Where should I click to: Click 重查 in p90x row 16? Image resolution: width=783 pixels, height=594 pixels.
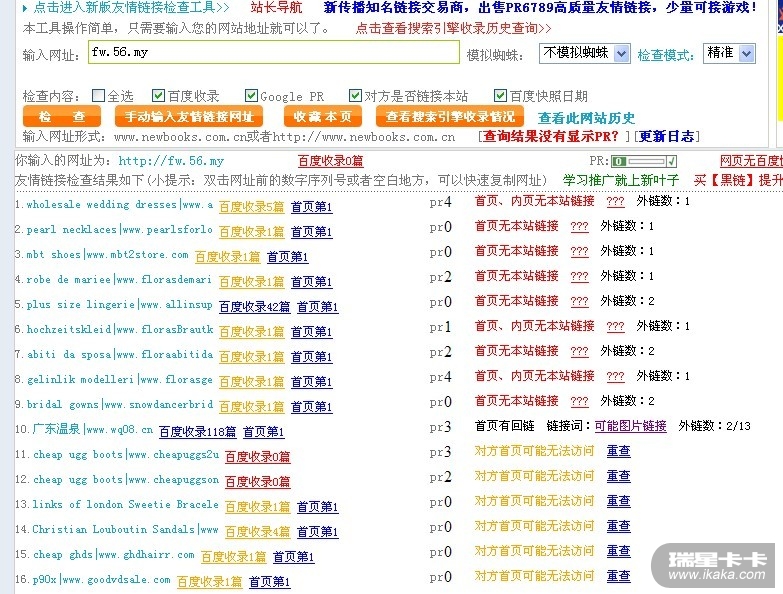[618, 576]
